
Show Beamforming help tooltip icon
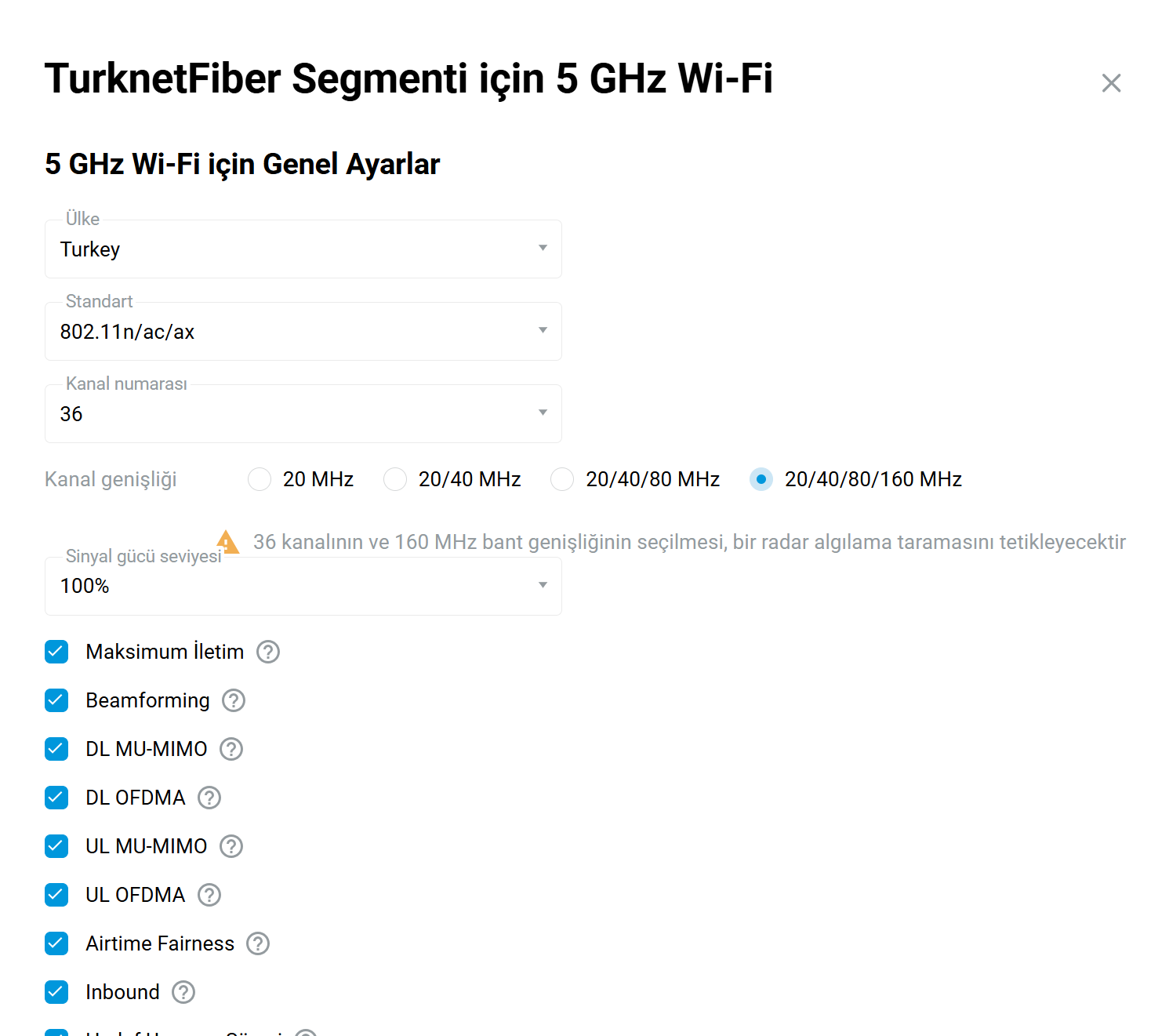coord(234,700)
